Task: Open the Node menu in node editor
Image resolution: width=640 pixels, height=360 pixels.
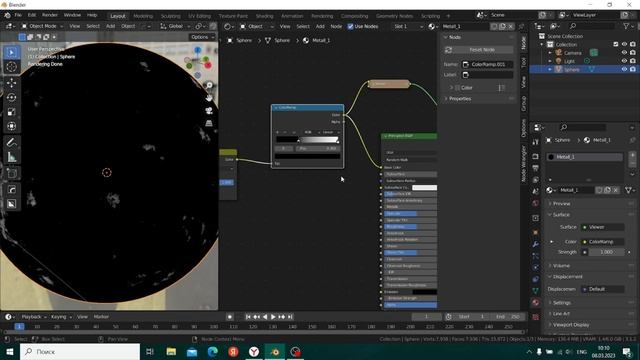Action: pos(336,26)
